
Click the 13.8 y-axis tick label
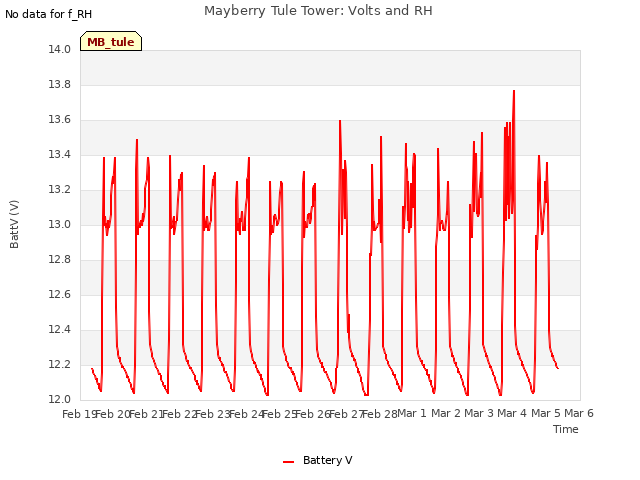click(x=60, y=84)
